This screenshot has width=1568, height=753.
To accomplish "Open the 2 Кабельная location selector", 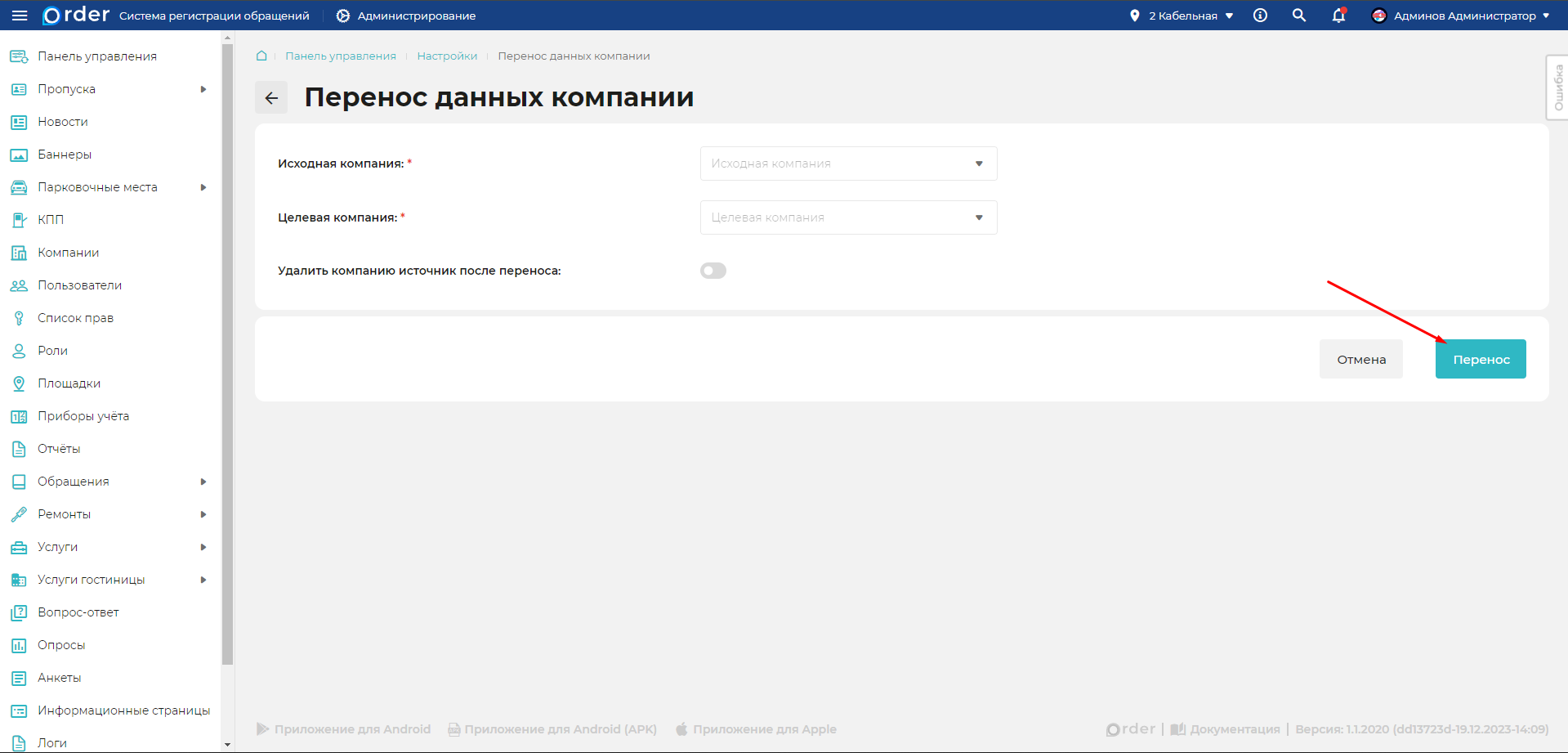I will coord(1181,15).
